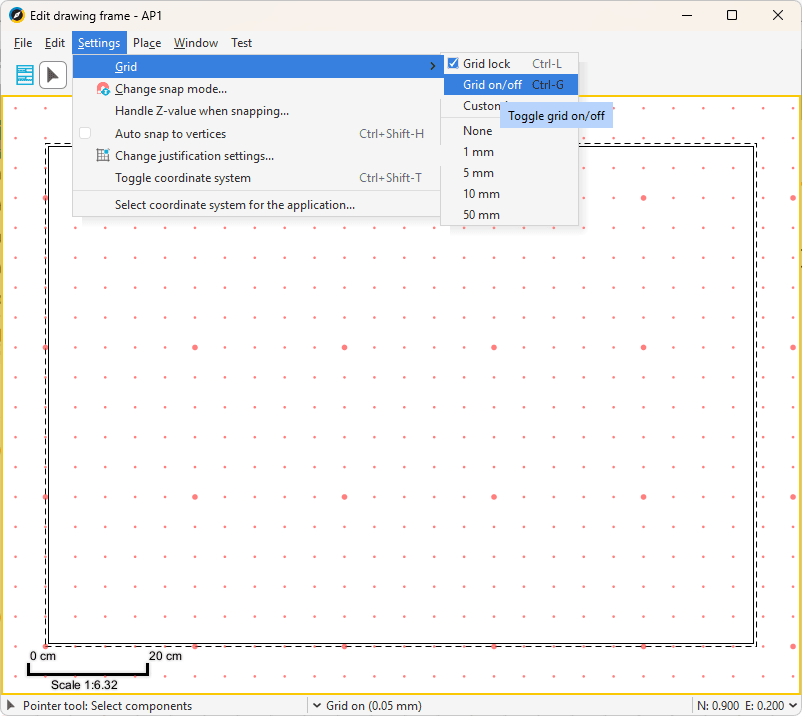Select the pointer arrow tool in toolbar
Image resolution: width=802 pixels, height=716 pixels.
[53, 75]
